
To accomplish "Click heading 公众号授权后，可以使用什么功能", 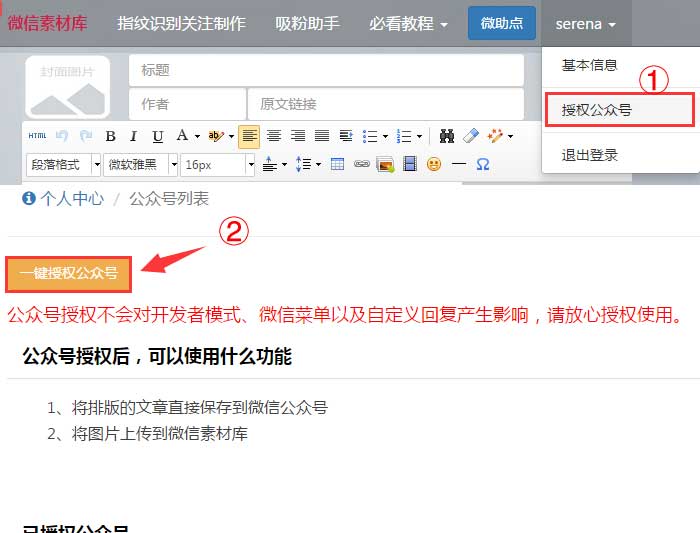I will (x=157, y=357).
